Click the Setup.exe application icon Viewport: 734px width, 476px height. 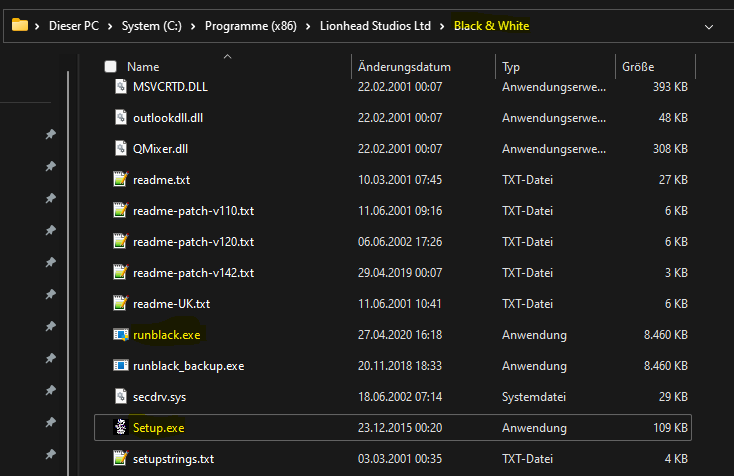[120, 428]
